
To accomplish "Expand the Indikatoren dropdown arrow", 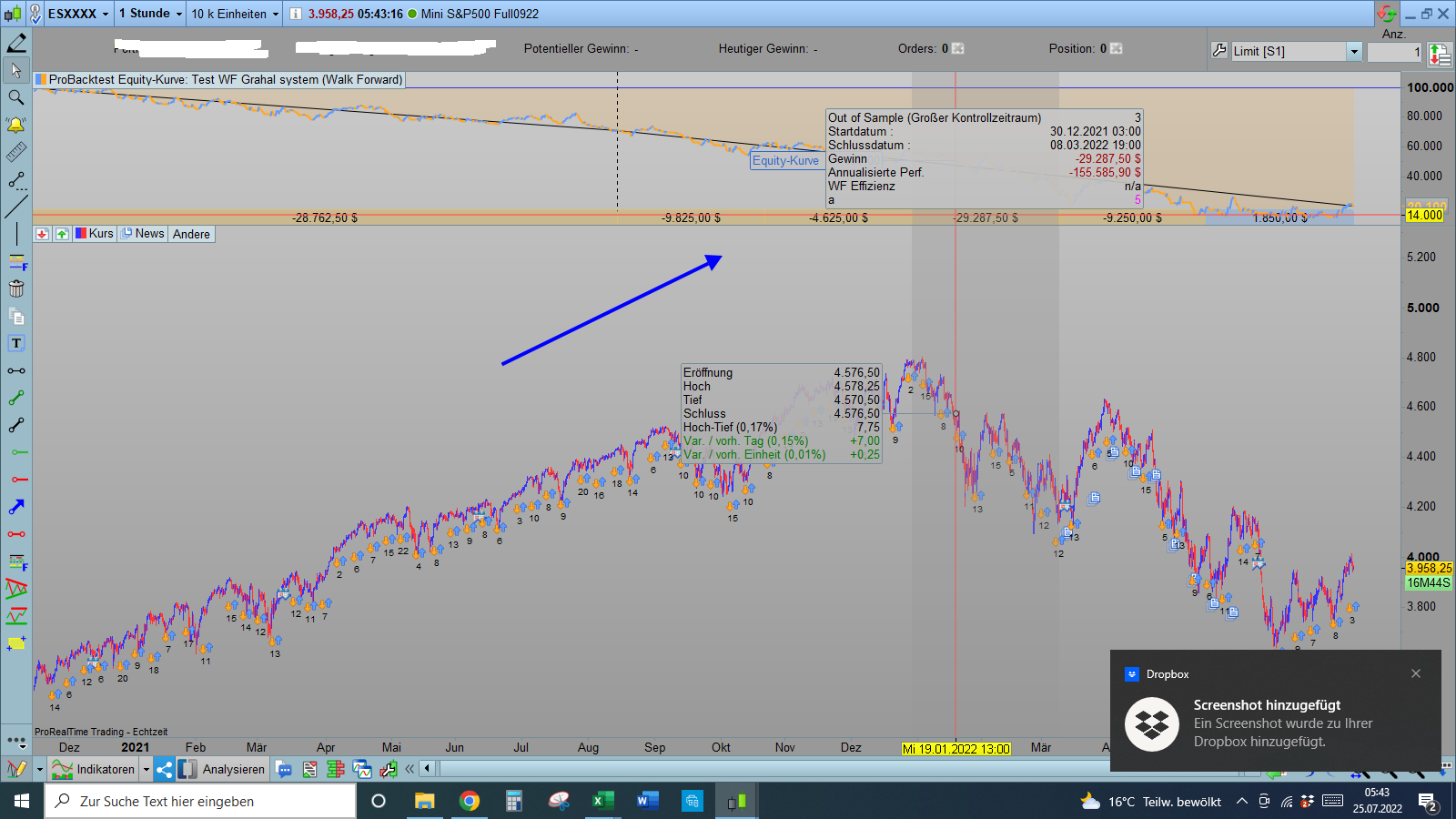I will coord(146,769).
